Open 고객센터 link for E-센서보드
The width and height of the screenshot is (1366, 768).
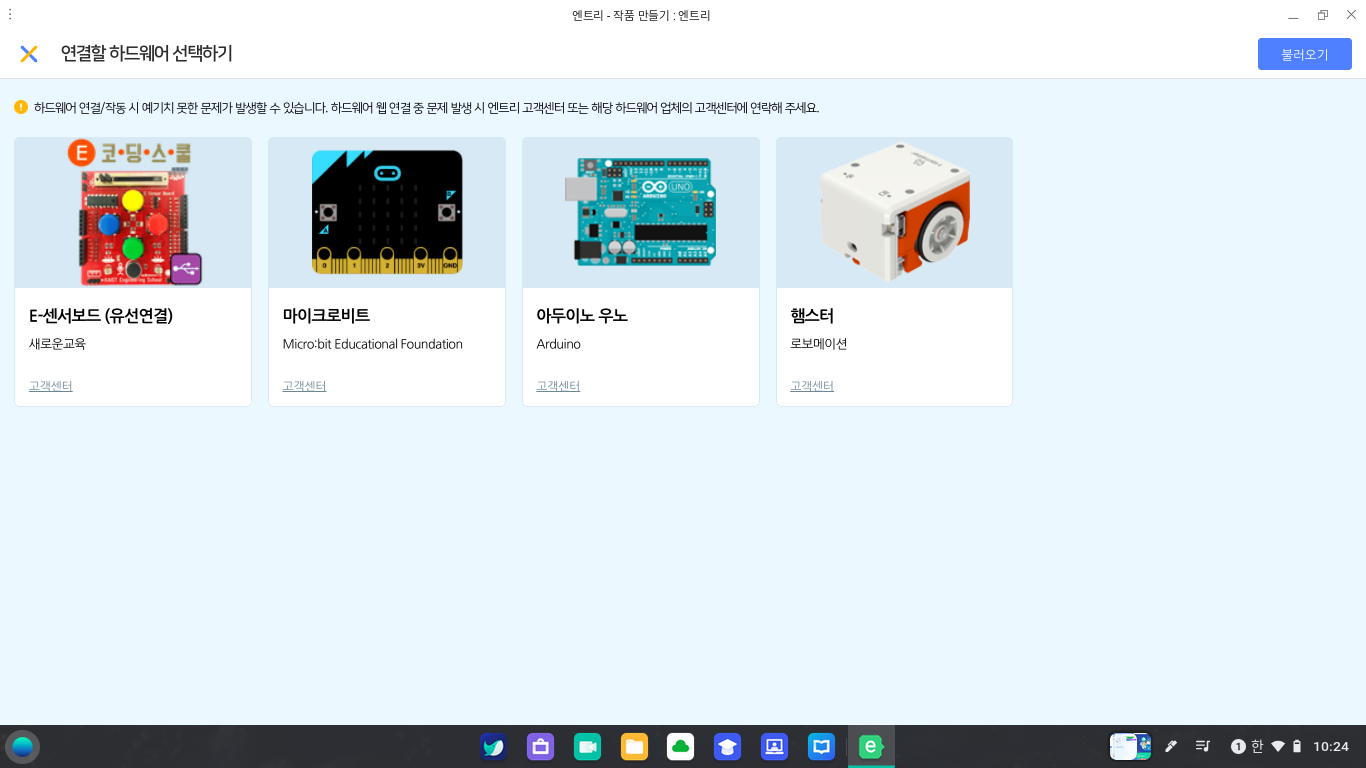51,386
